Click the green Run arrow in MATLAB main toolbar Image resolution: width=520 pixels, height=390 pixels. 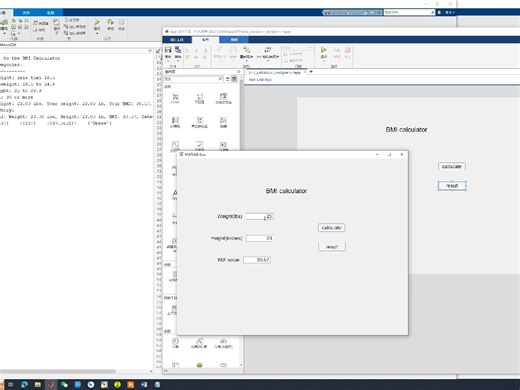pos(97,22)
